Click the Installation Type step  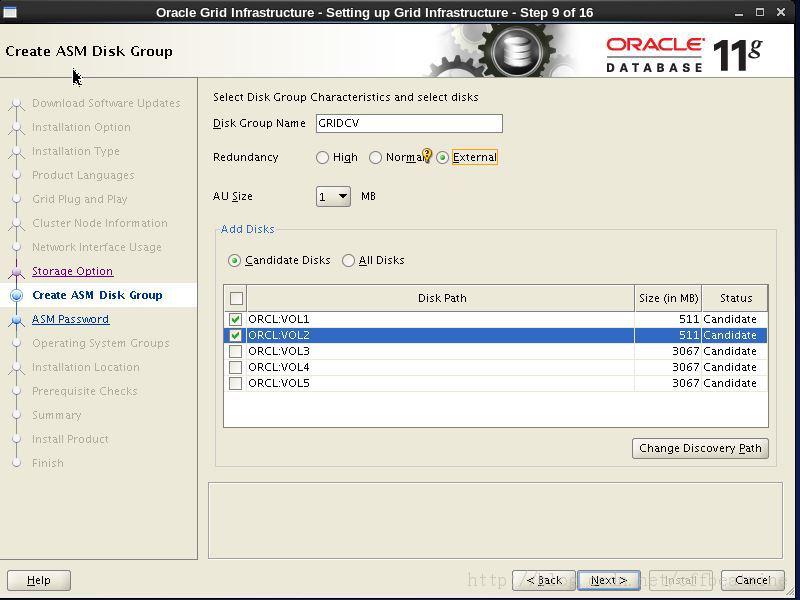click(76, 151)
